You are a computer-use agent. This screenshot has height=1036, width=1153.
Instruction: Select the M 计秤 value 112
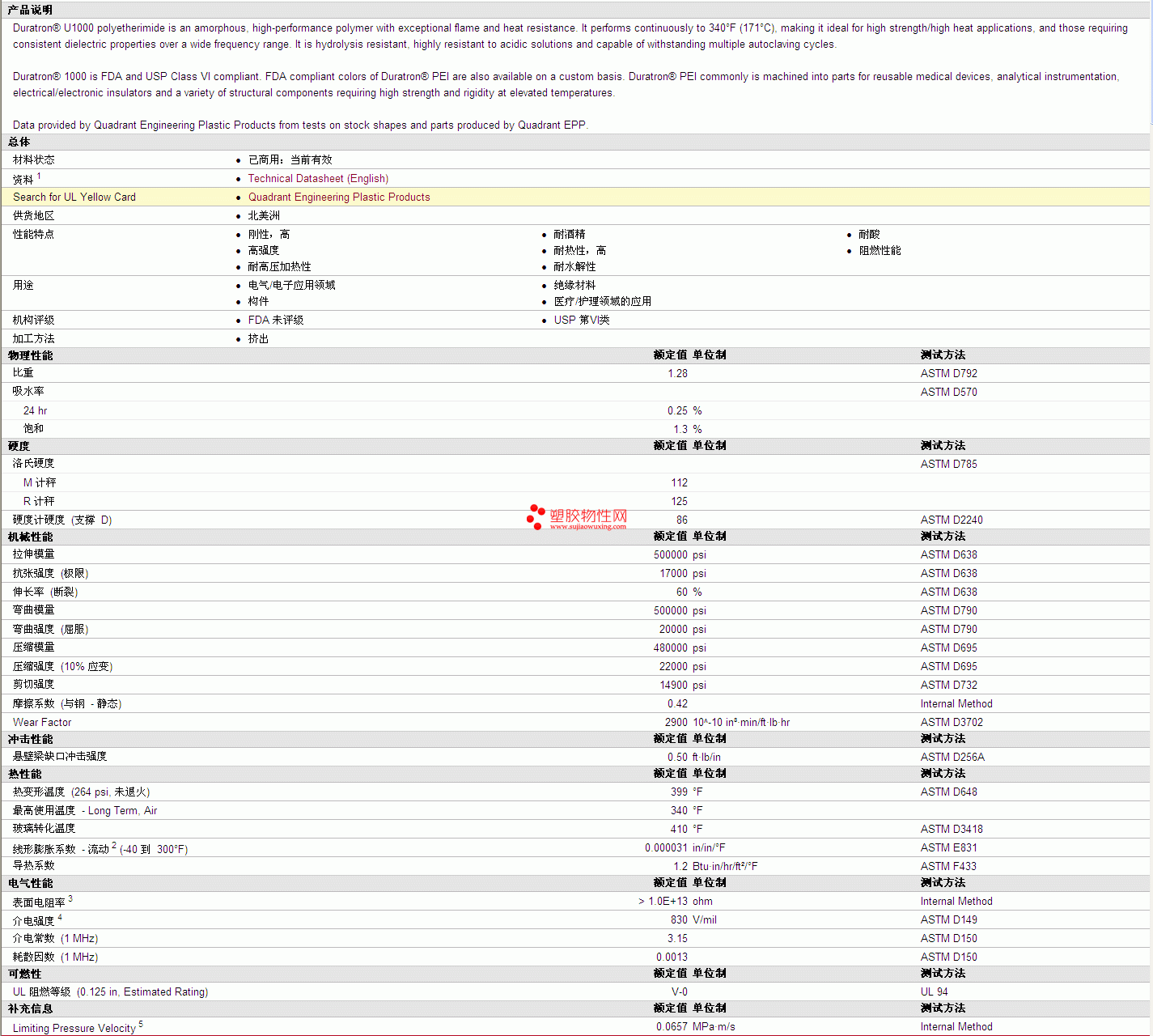pyautogui.click(x=680, y=483)
